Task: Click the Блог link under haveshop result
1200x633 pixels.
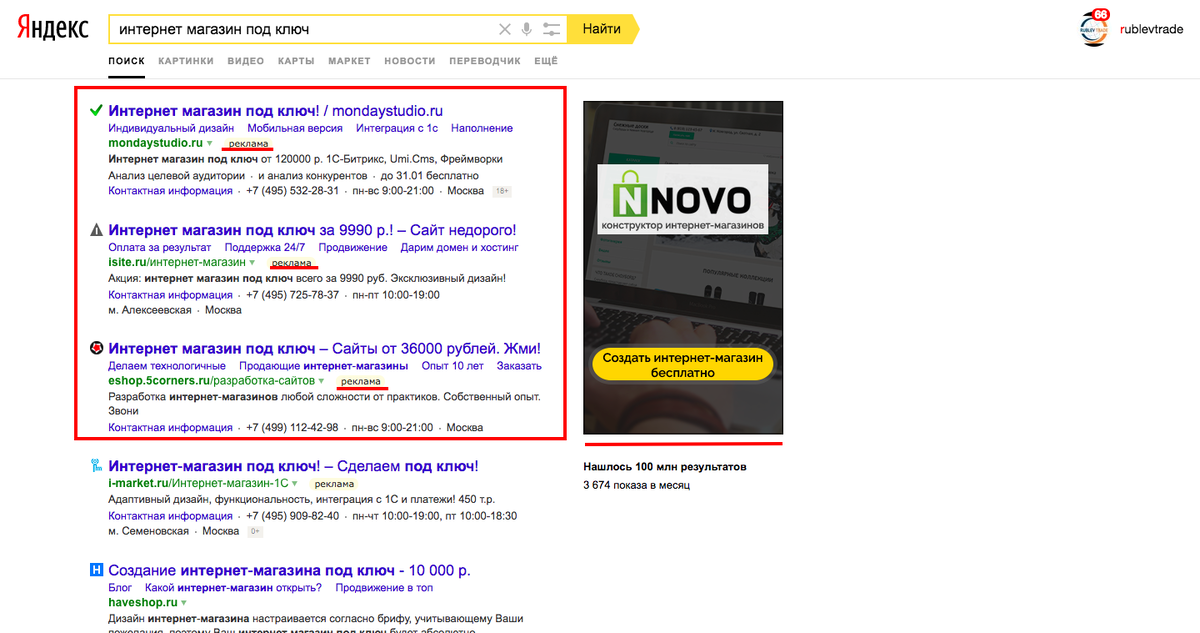Action: pyautogui.click(x=120, y=588)
